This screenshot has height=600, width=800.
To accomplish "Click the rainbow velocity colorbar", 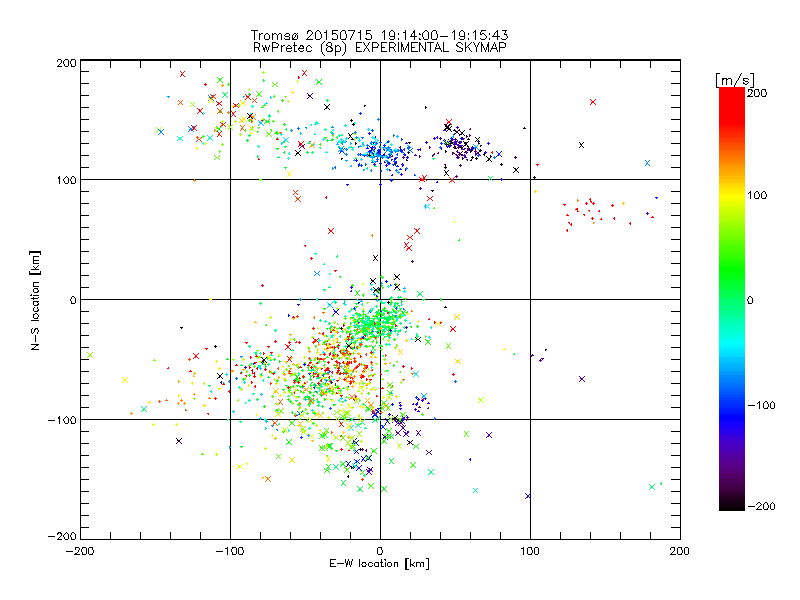I will pyautogui.click(x=732, y=299).
